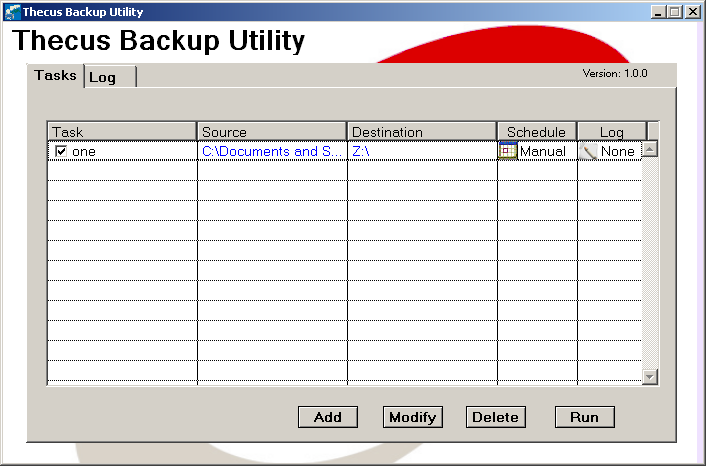
Task: Run the selected backup task
Action: [x=585, y=417]
